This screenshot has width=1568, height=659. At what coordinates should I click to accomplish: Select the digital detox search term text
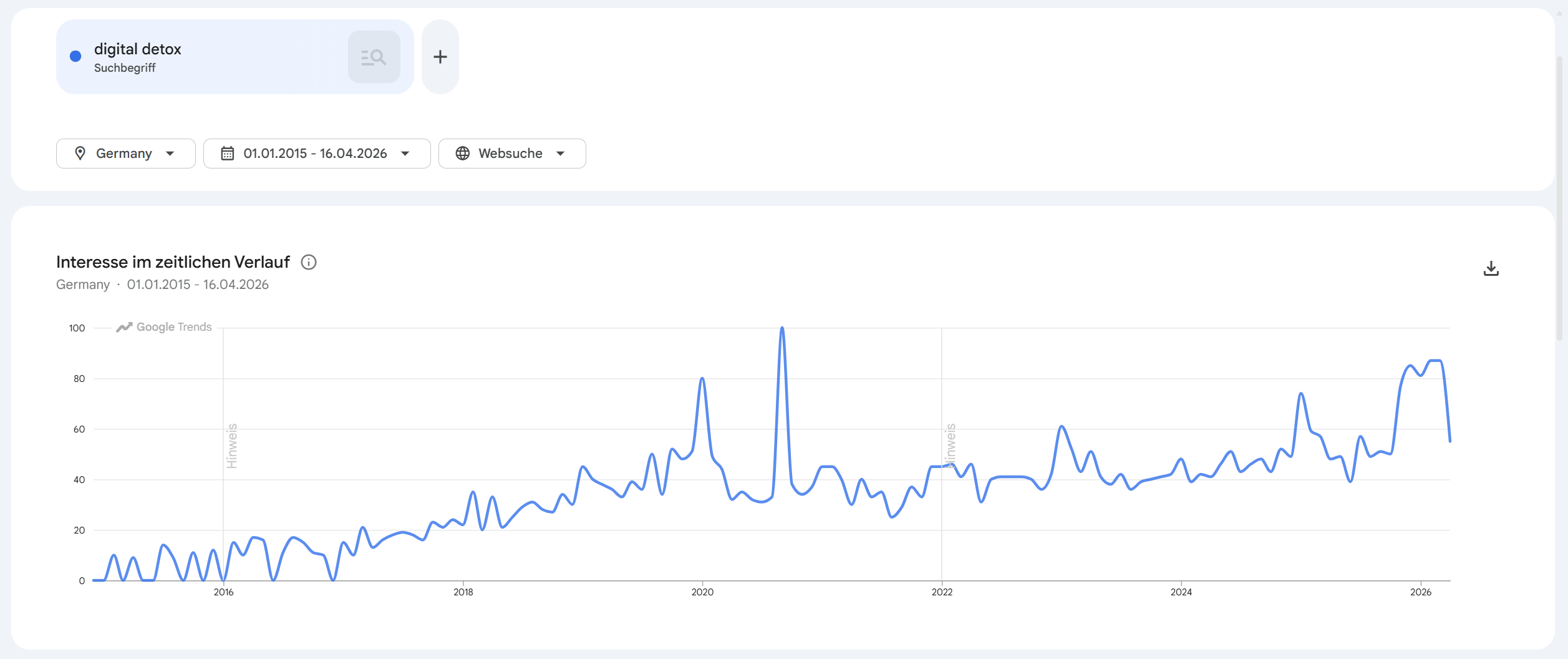pyautogui.click(x=137, y=49)
